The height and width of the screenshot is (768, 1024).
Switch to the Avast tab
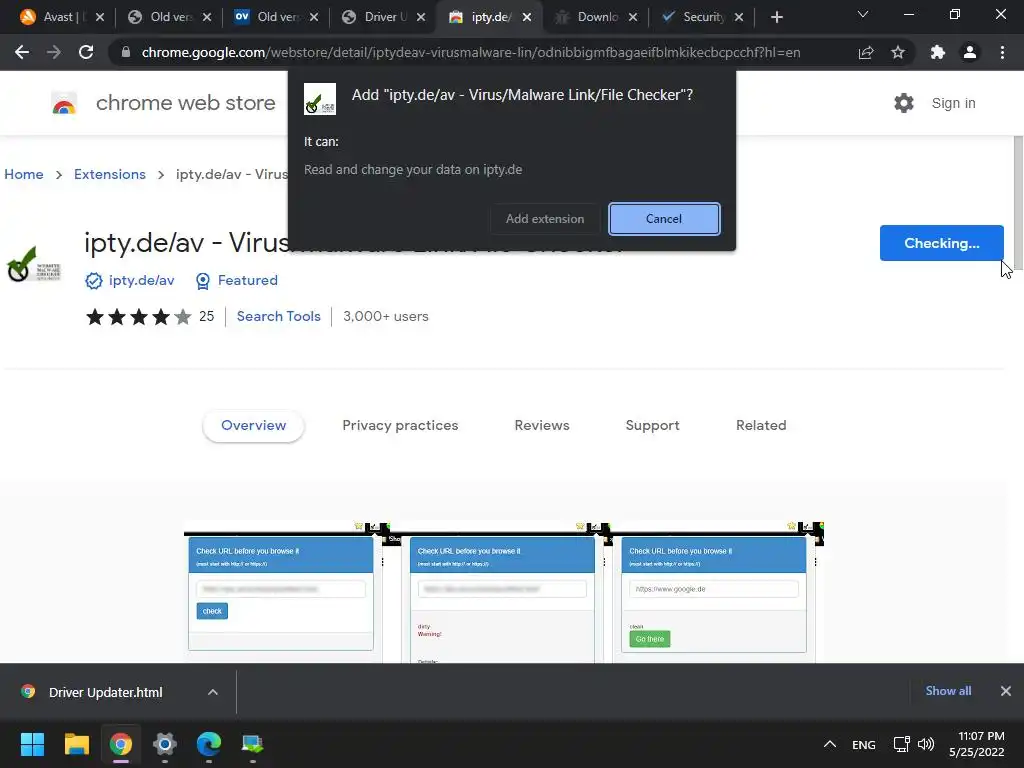[x=57, y=17]
